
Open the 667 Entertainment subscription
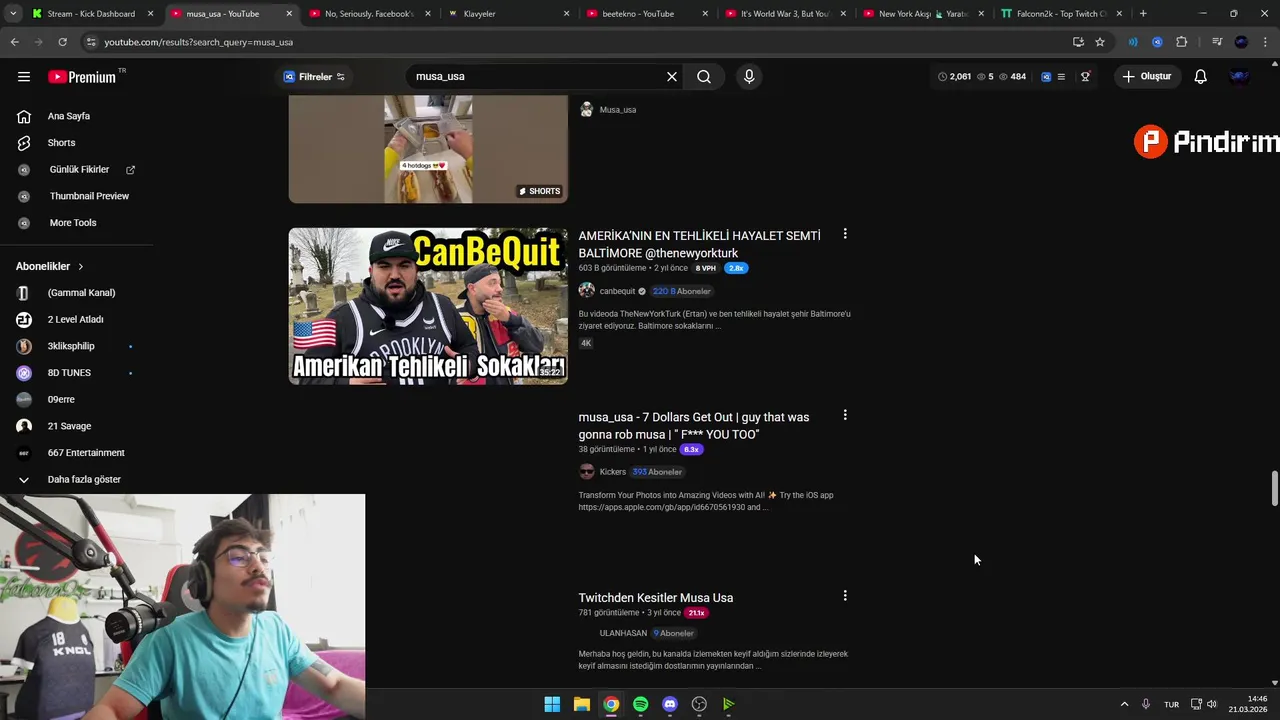click(x=86, y=452)
